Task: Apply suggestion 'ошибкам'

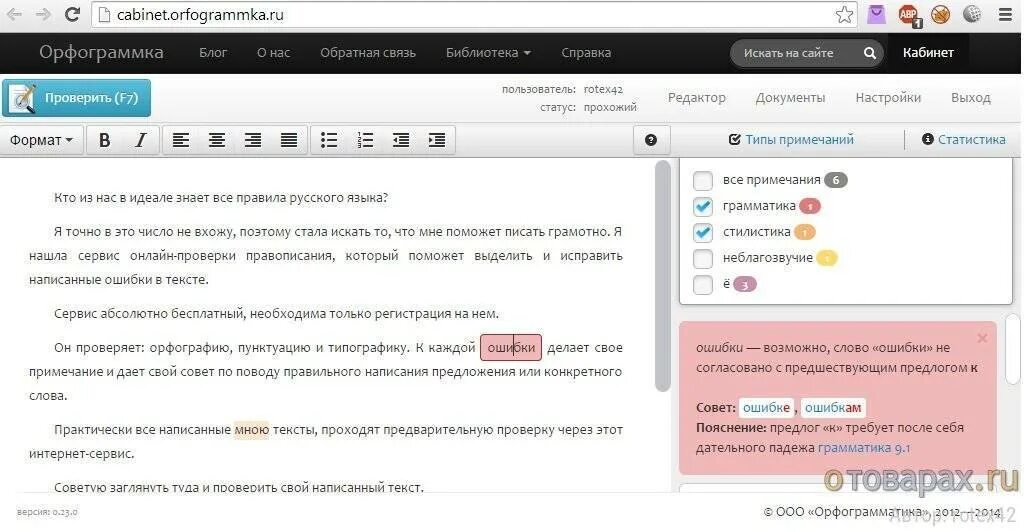Action: tap(833, 408)
